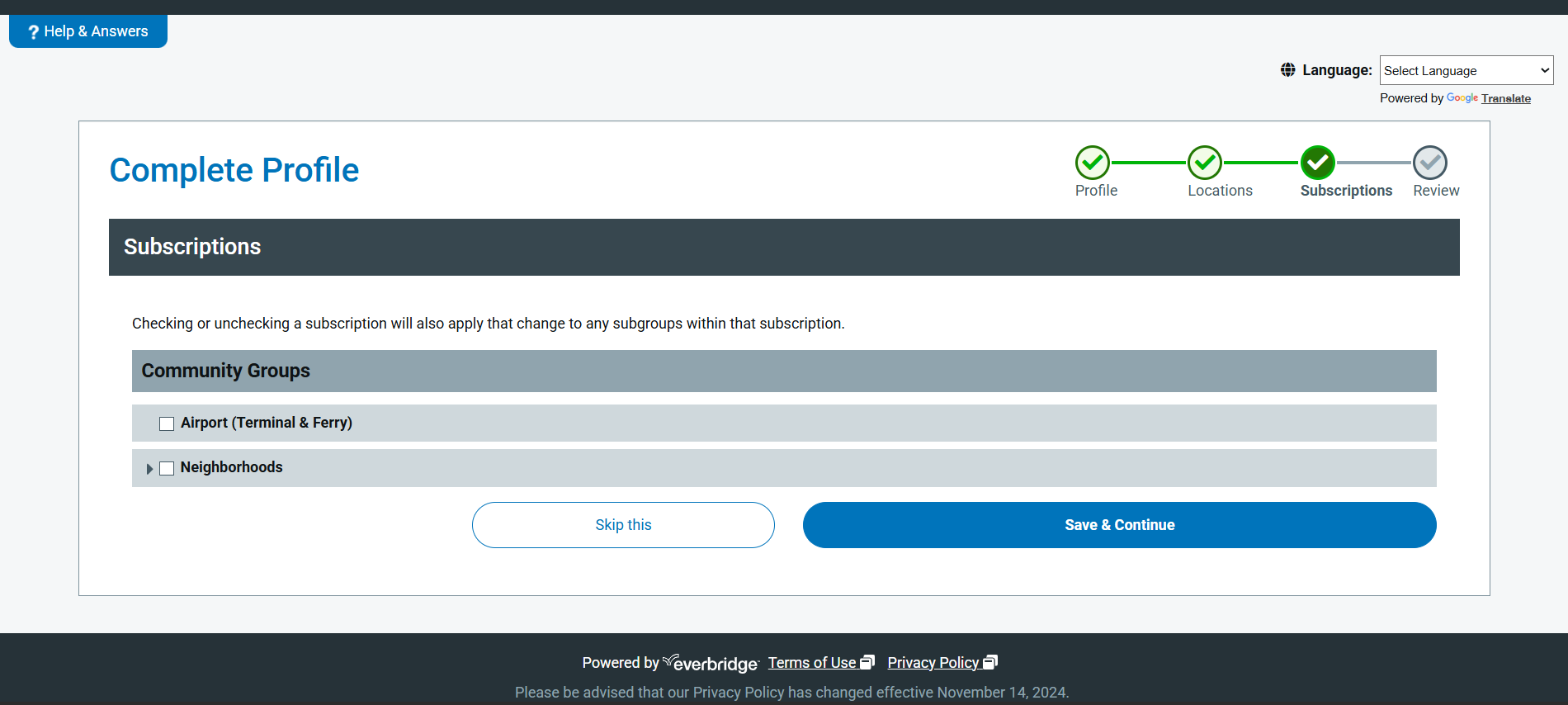This screenshot has width=1568, height=705.
Task: Go to the Locations step label
Action: point(1220,191)
